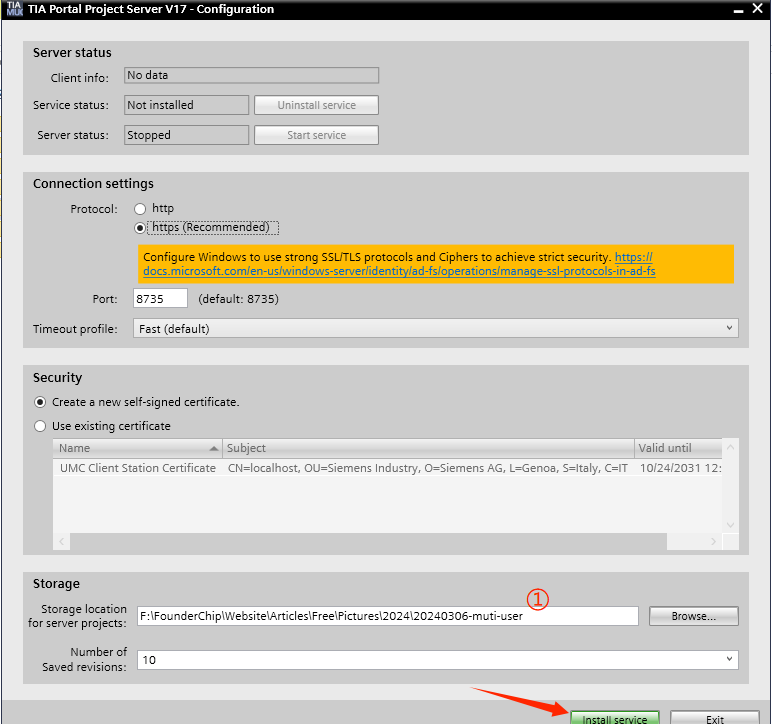Select the http protocol radio button
Screen dimensions: 772x724
click(x=140, y=209)
